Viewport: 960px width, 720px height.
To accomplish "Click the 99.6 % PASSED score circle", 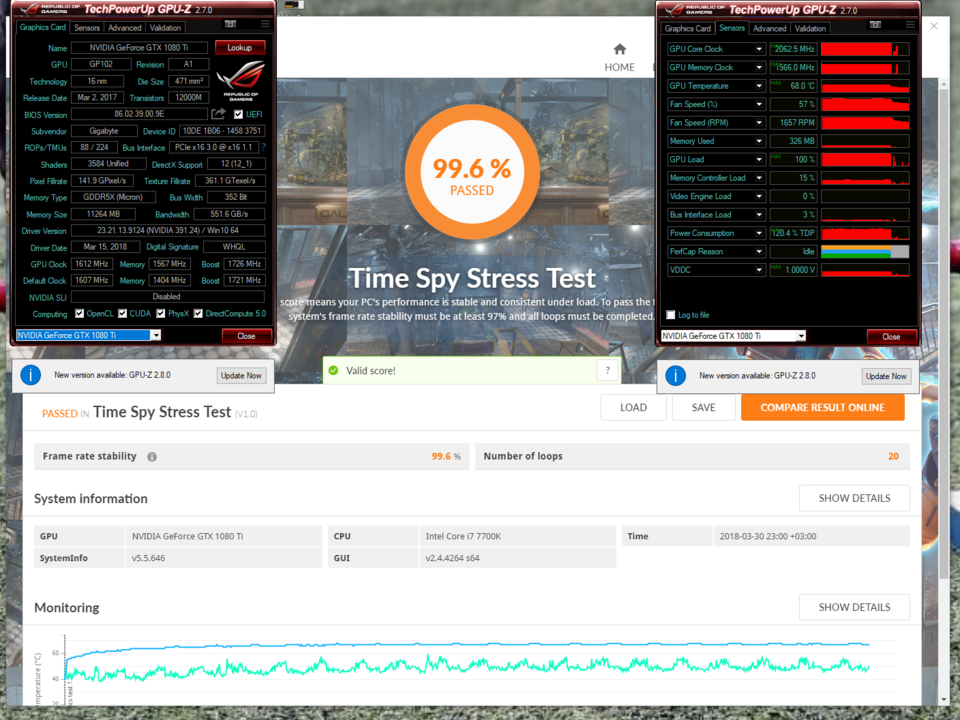I will 472,171.
